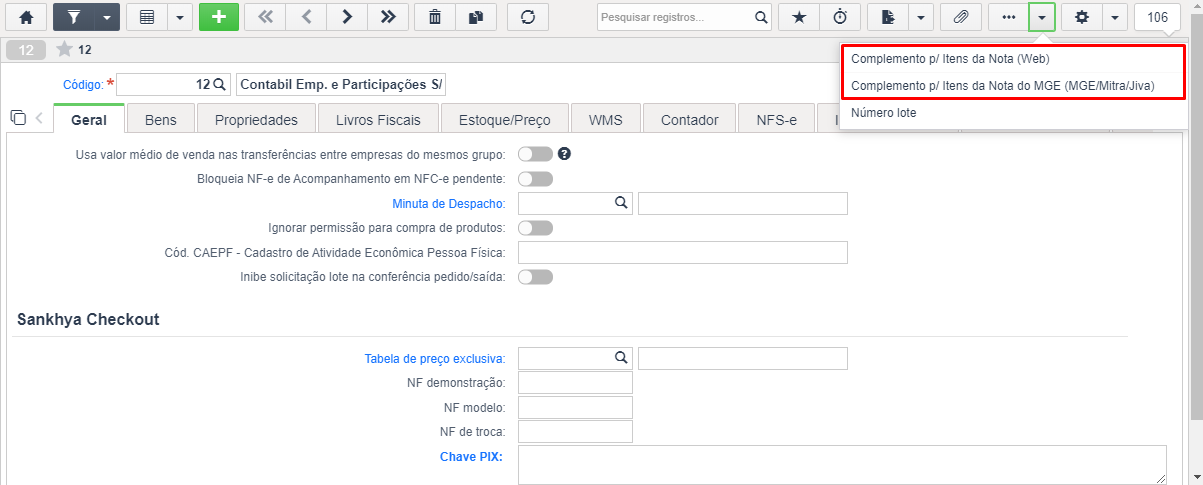
Task: Collapse the green-highlighted more actions dropdown
Action: click(x=1042, y=17)
